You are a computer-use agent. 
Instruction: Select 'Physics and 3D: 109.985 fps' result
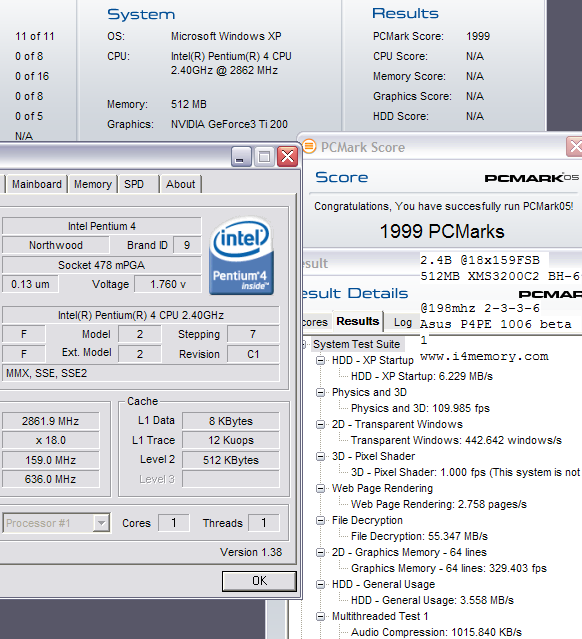click(x=420, y=408)
